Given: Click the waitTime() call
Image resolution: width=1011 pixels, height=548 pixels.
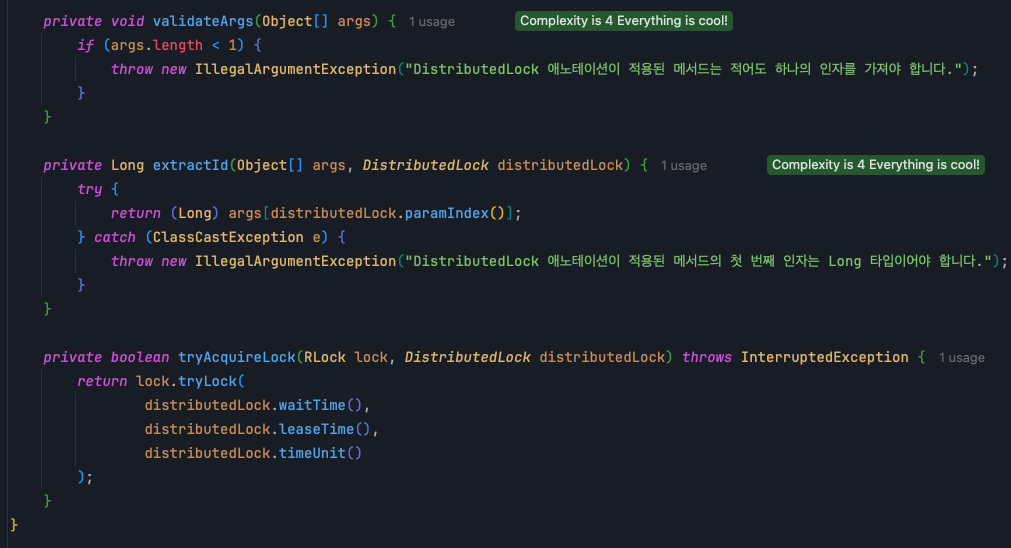Looking at the screenshot, I should tap(320, 406).
